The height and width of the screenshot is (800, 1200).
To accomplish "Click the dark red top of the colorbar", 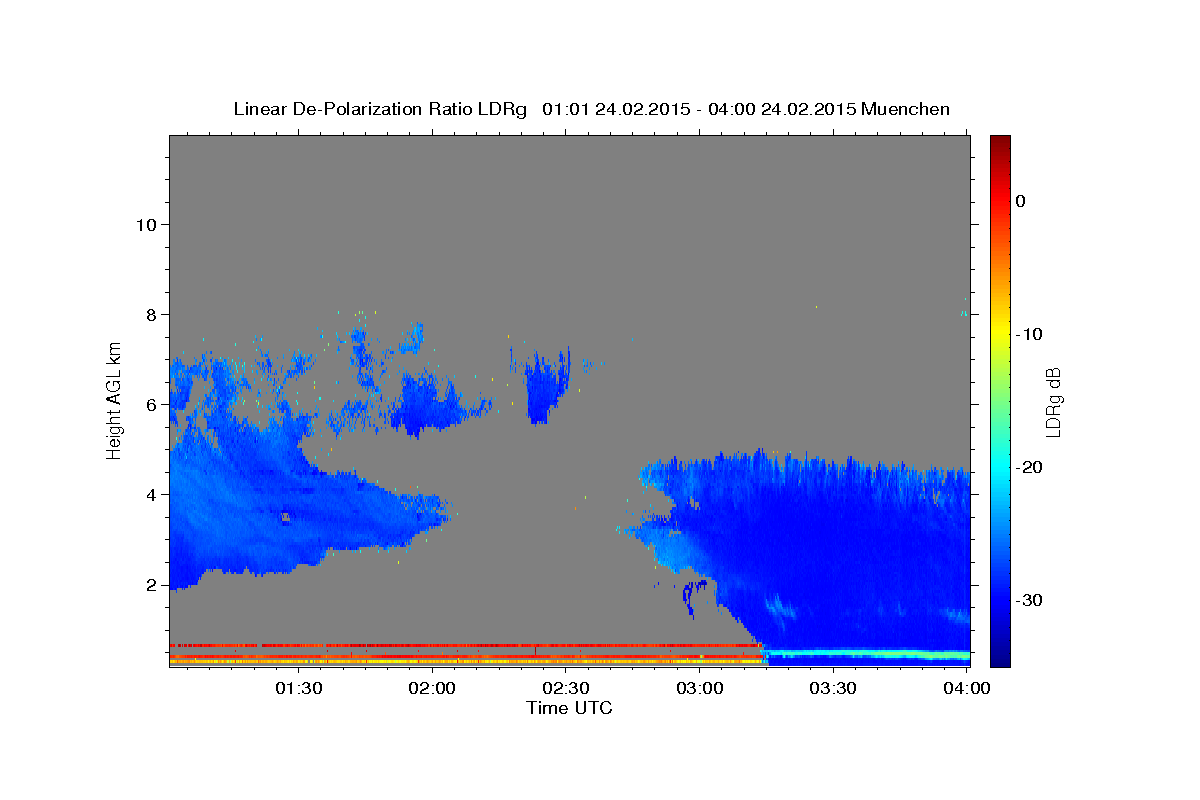I will click(1000, 143).
